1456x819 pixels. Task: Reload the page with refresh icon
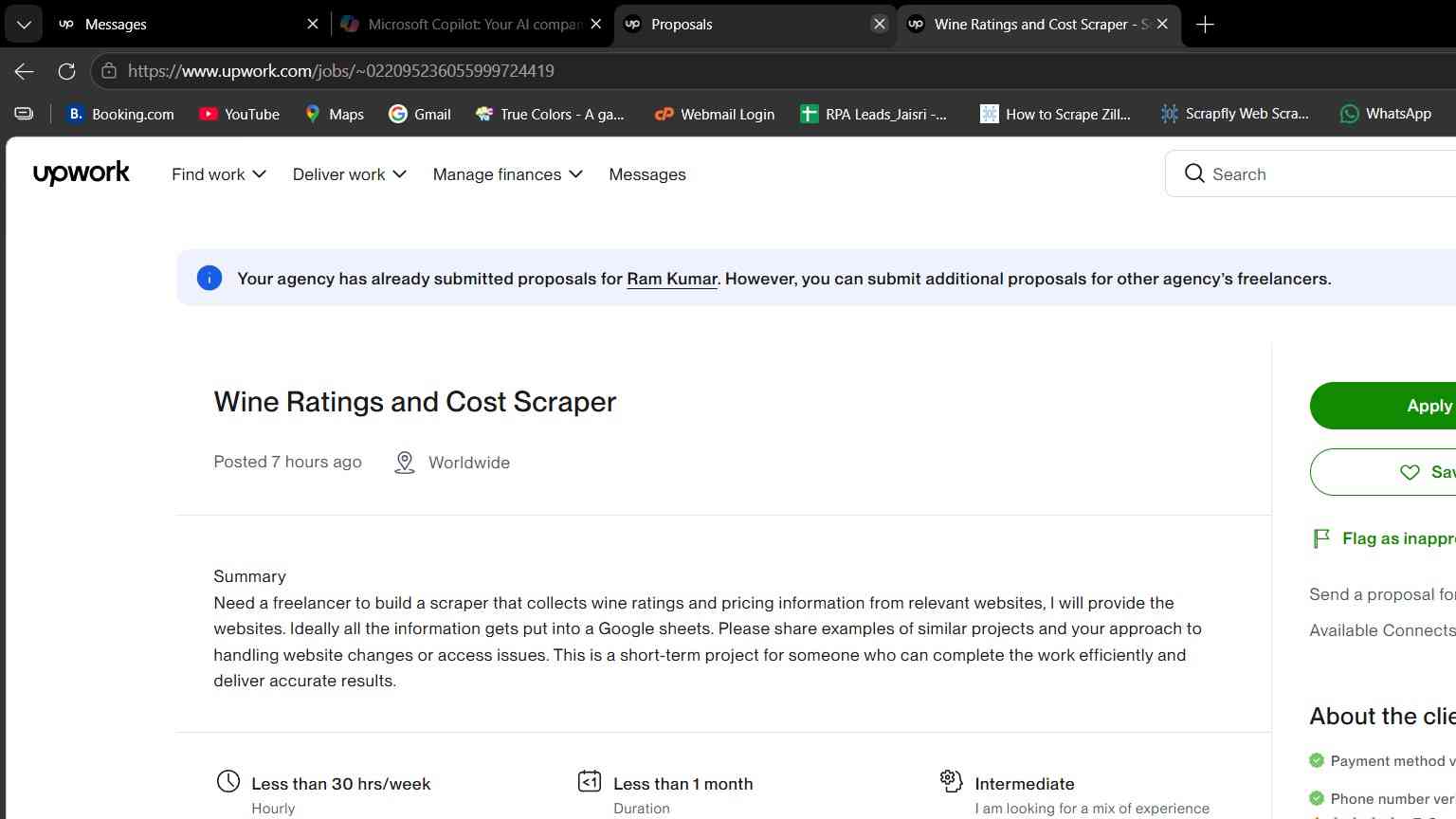click(66, 71)
